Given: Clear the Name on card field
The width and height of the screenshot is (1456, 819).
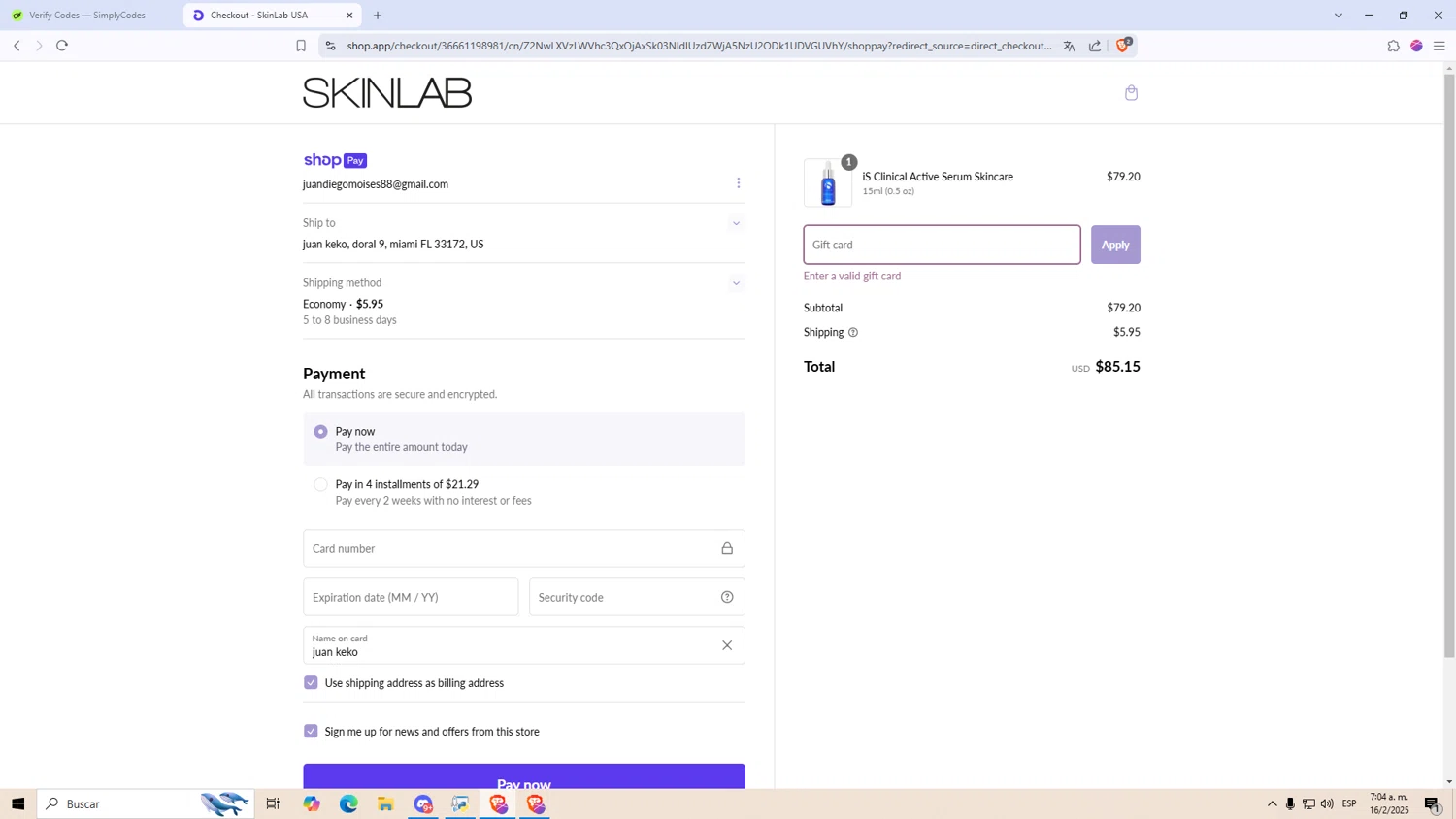Looking at the screenshot, I should [x=727, y=645].
